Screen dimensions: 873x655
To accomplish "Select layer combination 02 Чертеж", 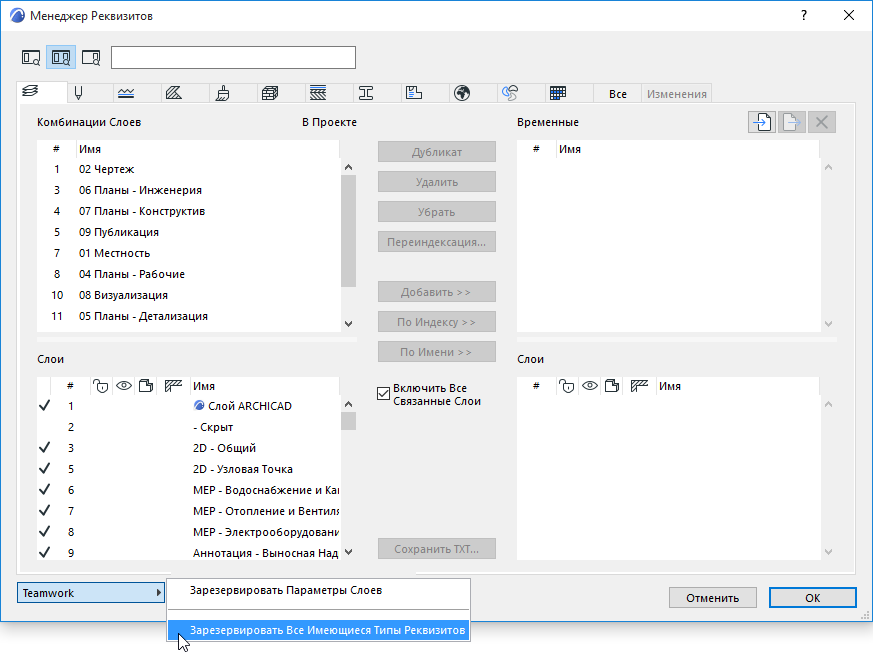I will [188, 169].
